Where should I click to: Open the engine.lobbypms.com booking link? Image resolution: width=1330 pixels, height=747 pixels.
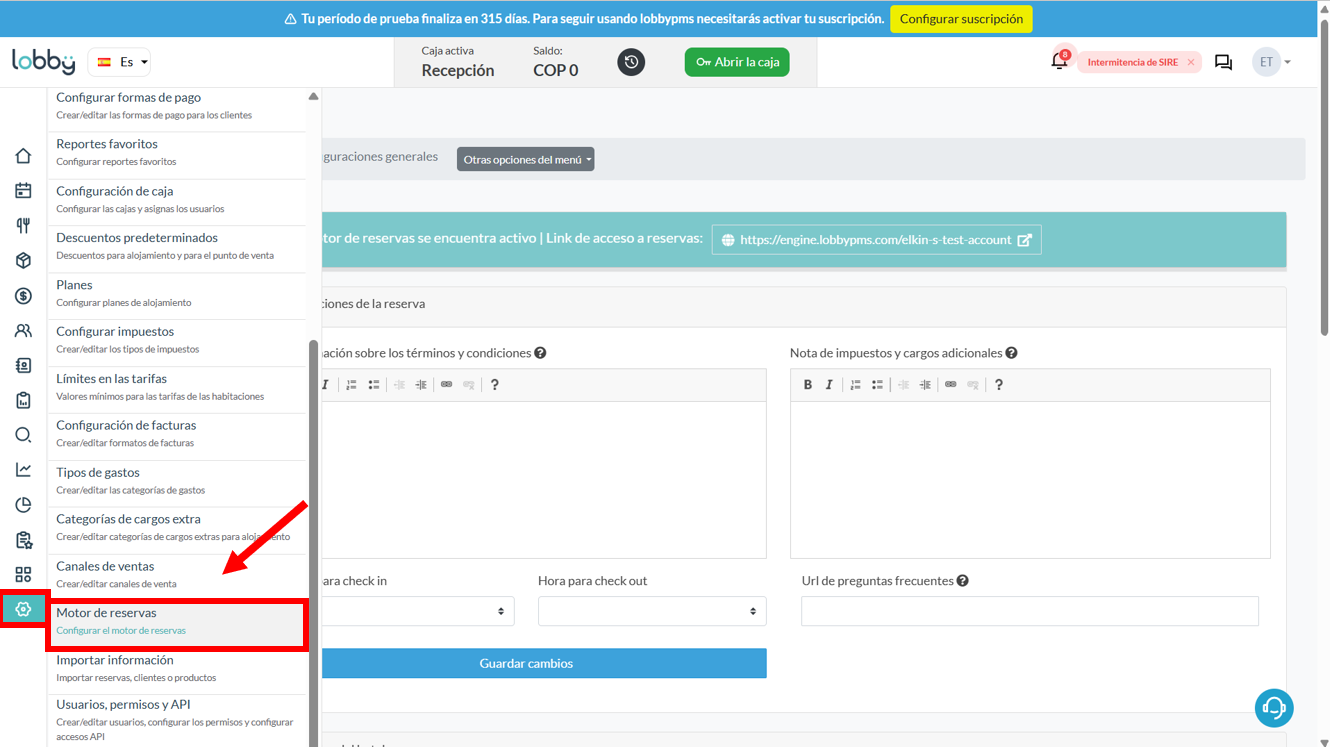[x=876, y=240]
